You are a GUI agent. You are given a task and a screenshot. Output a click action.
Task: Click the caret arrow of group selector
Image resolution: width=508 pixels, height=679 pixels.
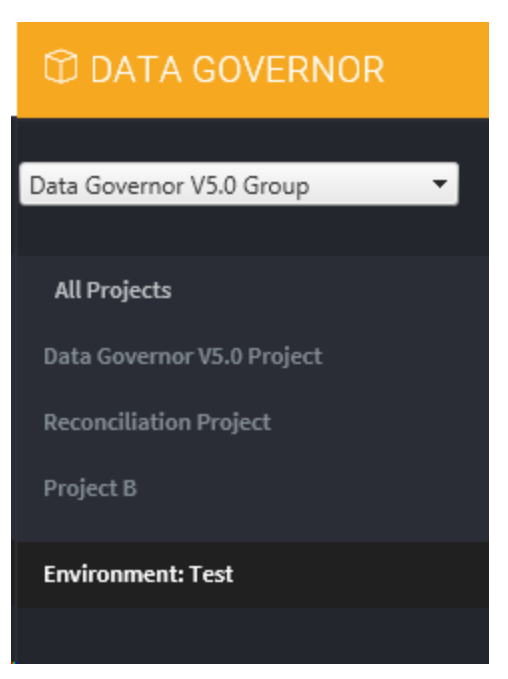point(440,184)
